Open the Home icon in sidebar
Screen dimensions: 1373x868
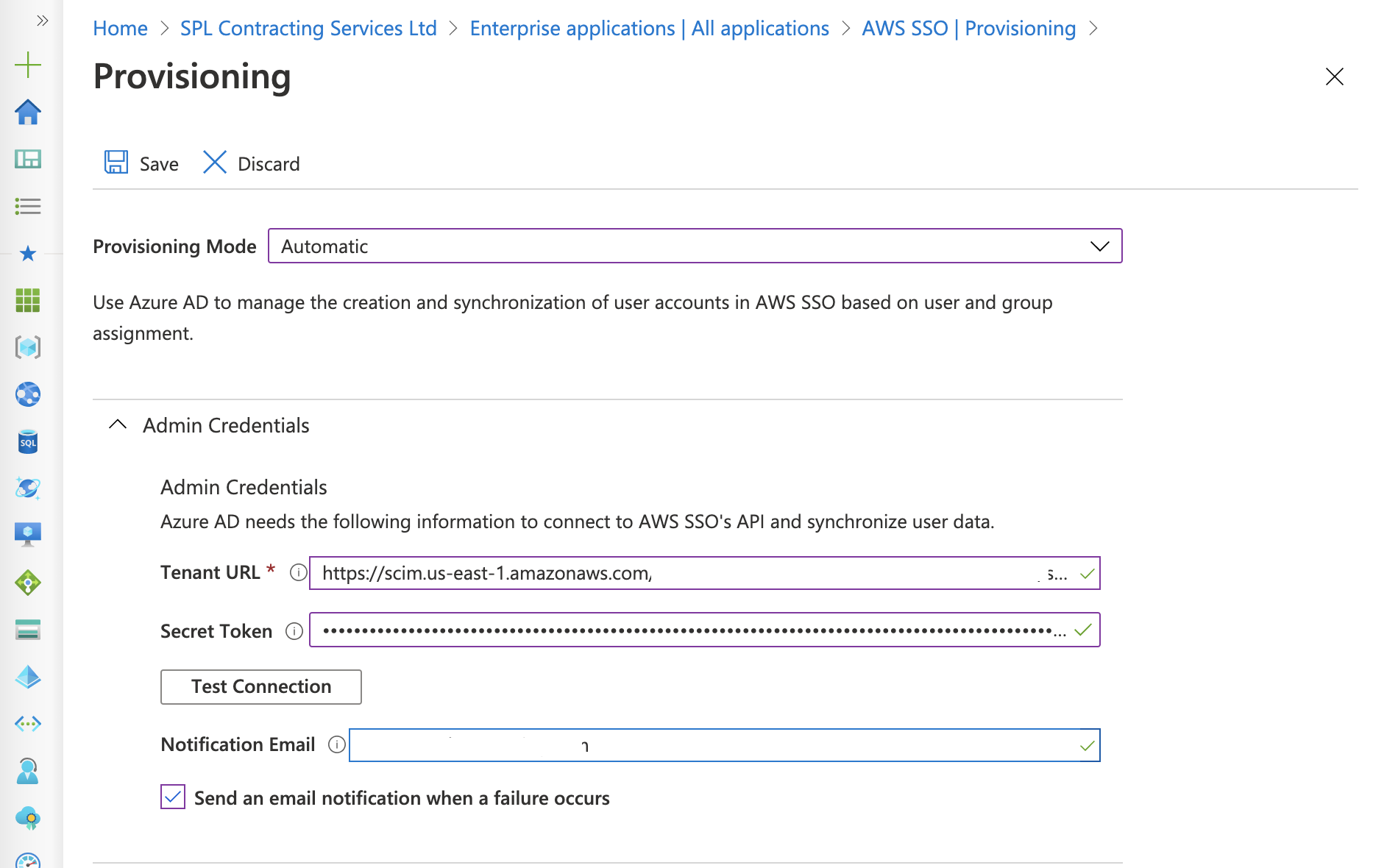point(28,112)
